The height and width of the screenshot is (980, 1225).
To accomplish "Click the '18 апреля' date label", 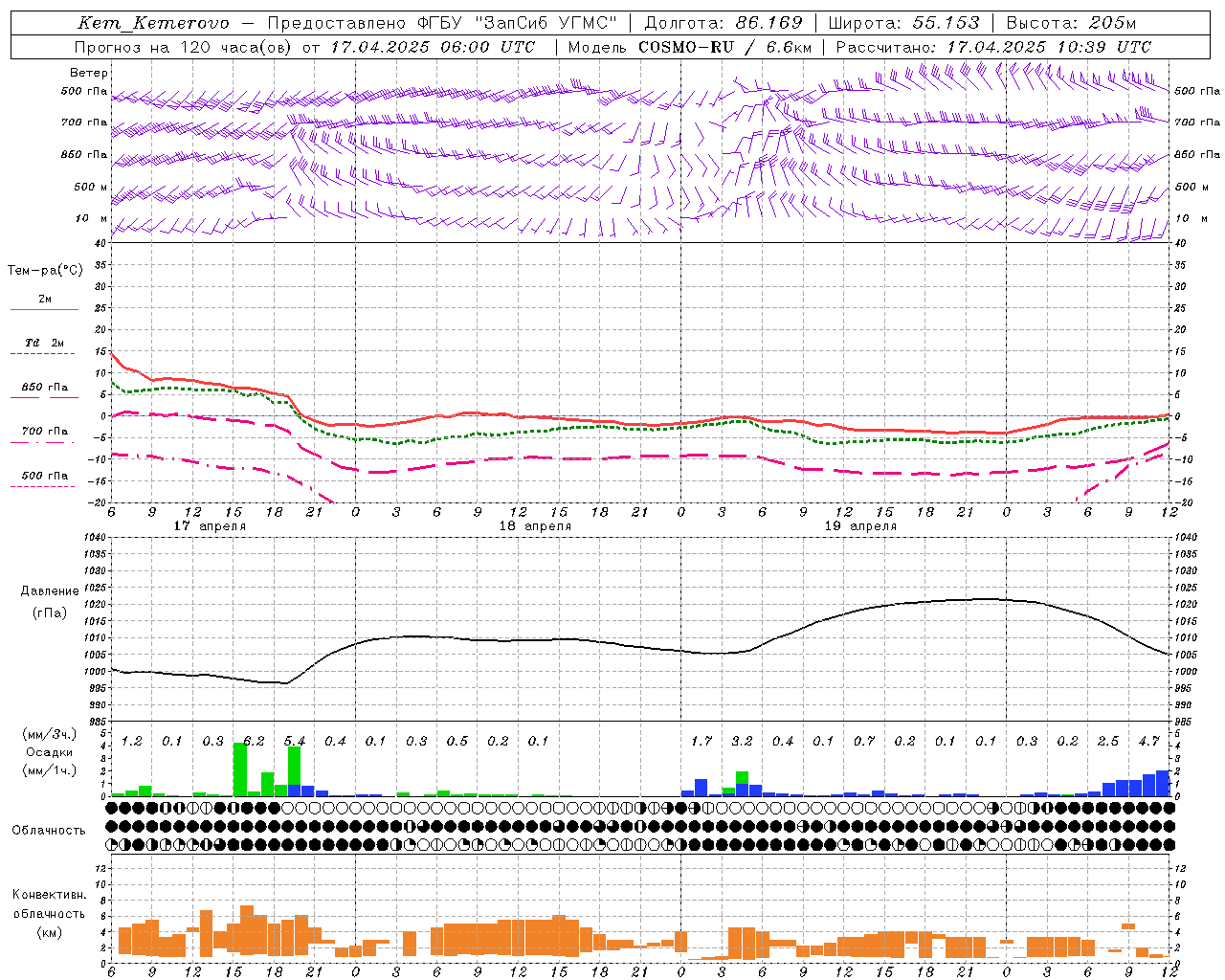I will [x=535, y=526].
